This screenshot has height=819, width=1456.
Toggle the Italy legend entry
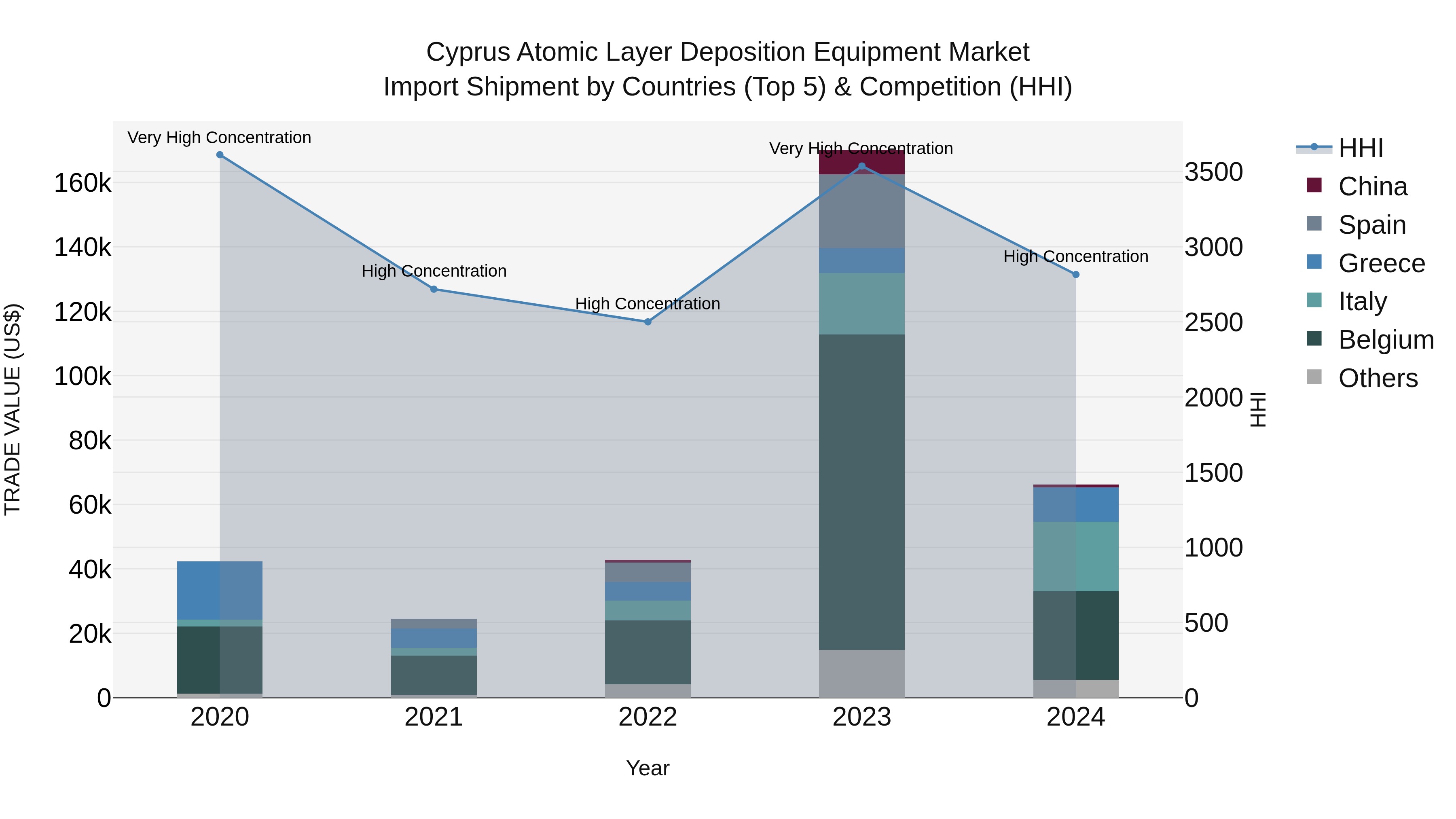[1346, 301]
